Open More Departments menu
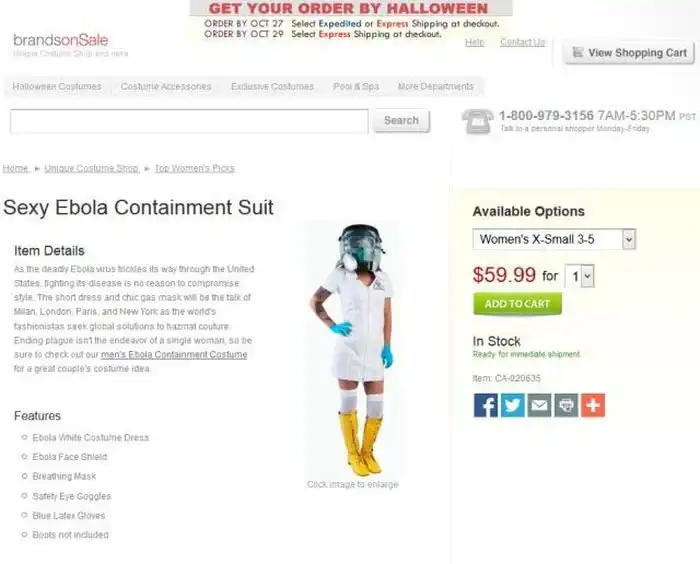700x564 pixels. pos(436,86)
